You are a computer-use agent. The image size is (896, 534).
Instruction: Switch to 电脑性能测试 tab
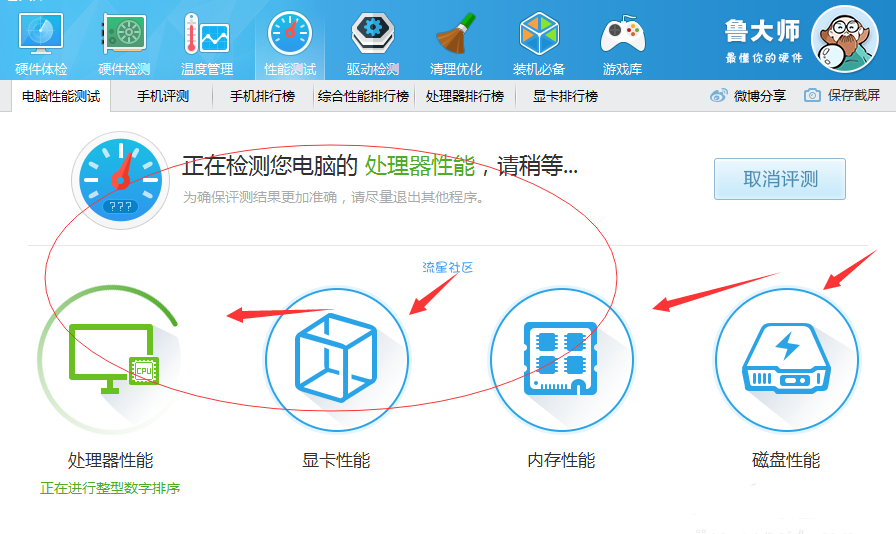pyautogui.click(x=61, y=96)
